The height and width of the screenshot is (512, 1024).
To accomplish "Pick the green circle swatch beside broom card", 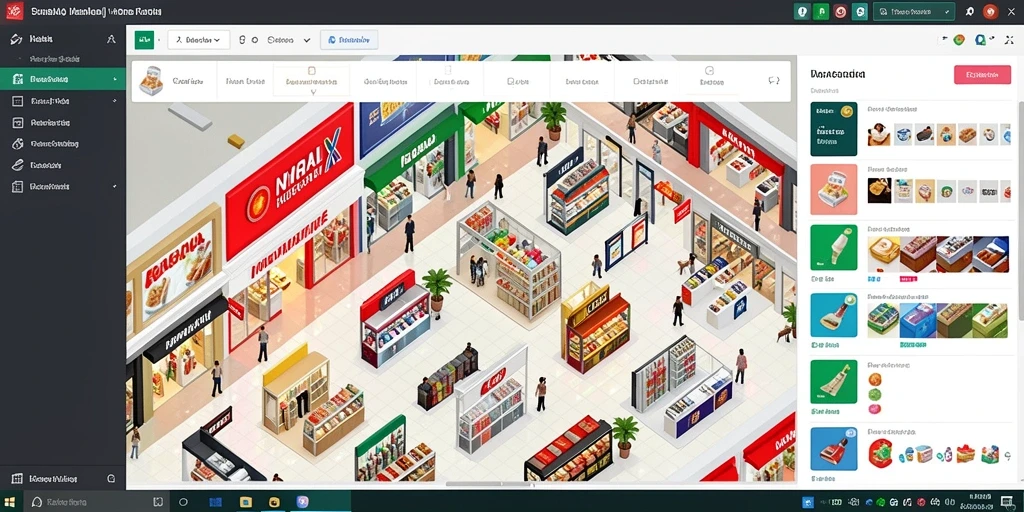I will coord(875,394).
